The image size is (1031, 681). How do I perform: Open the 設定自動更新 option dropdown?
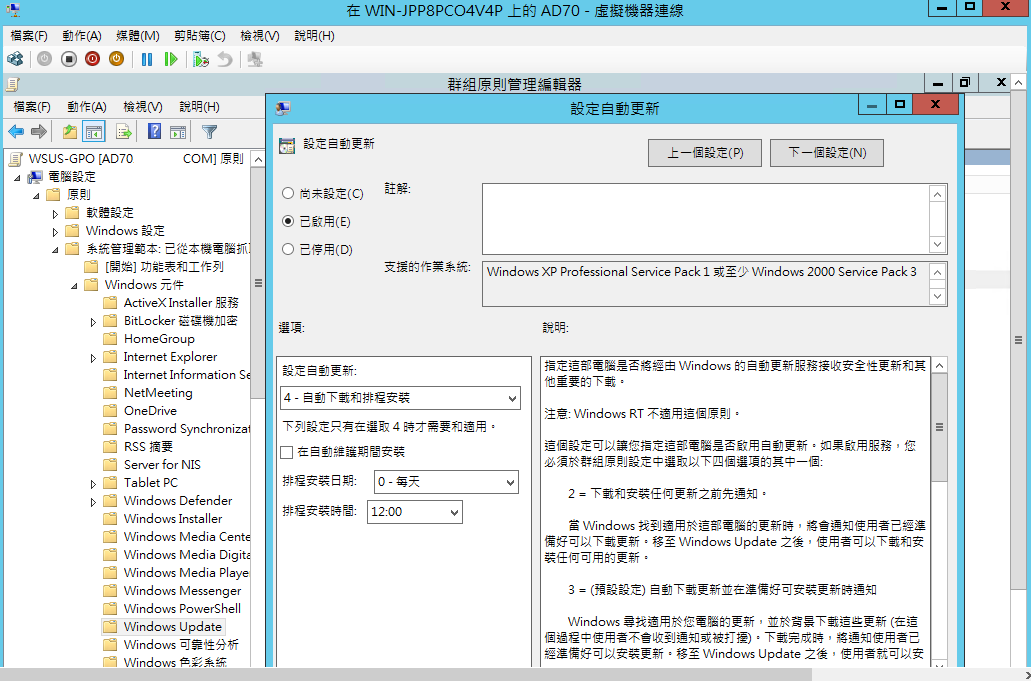[x=400, y=398]
